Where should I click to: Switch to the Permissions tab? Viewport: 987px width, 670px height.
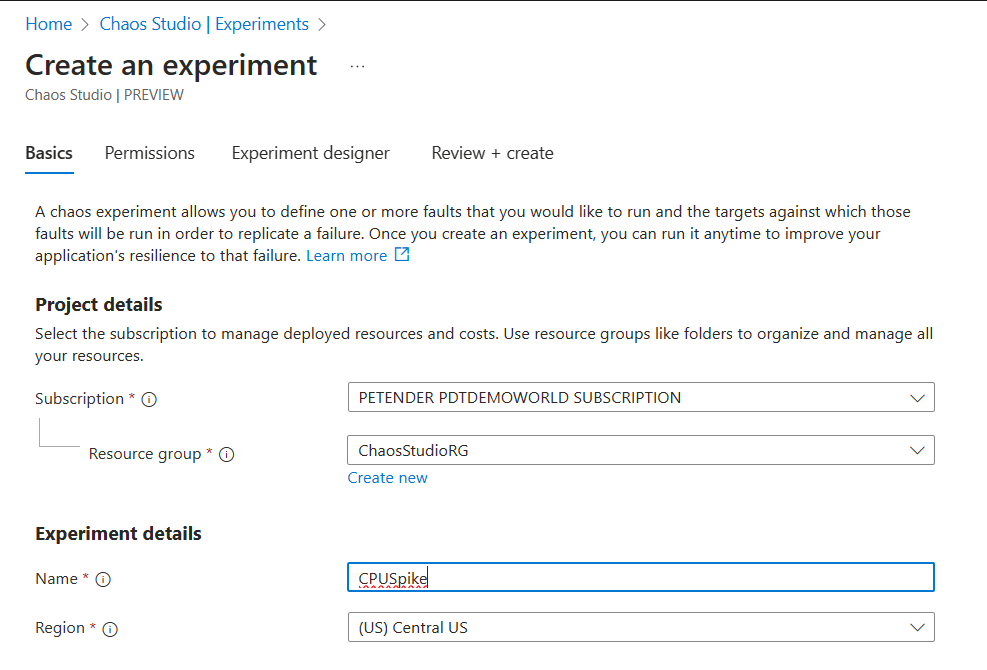coord(149,153)
